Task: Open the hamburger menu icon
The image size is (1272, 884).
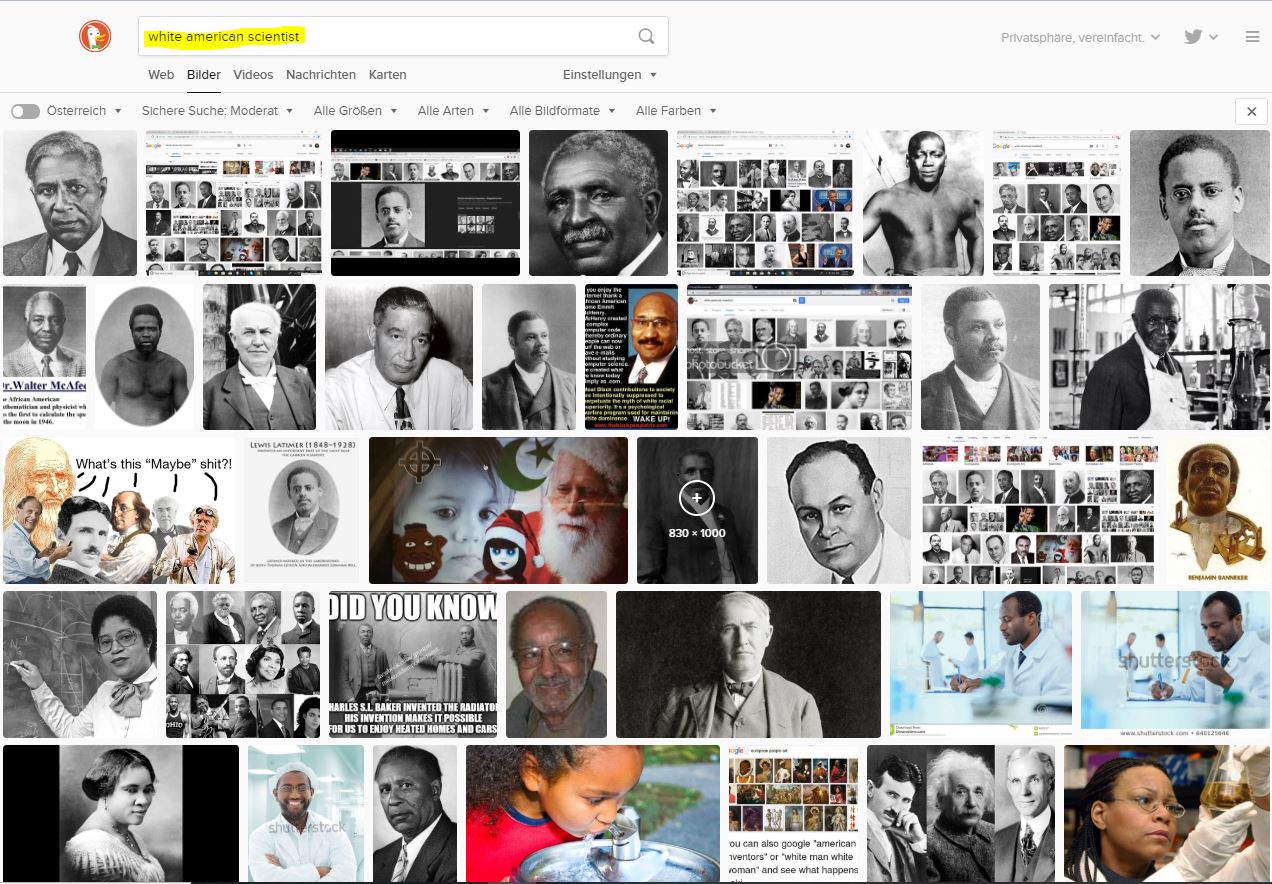Action: (1252, 37)
